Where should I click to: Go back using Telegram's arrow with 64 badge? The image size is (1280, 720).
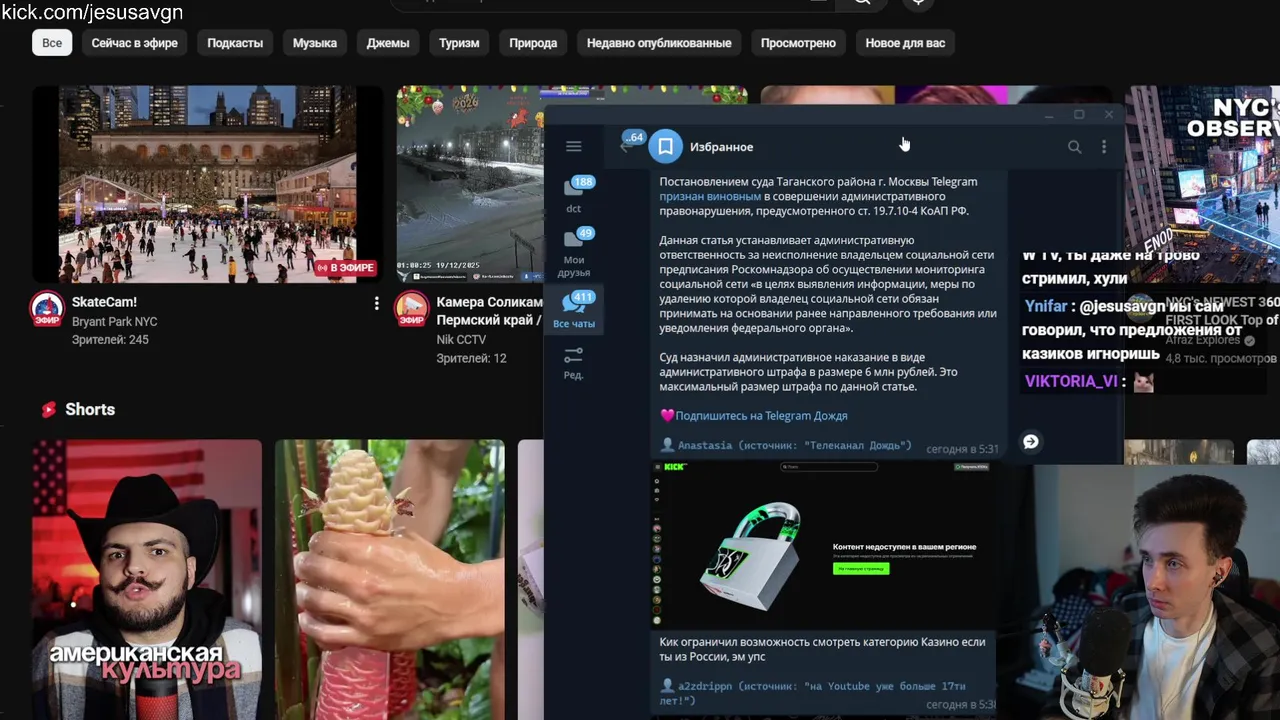coord(627,146)
